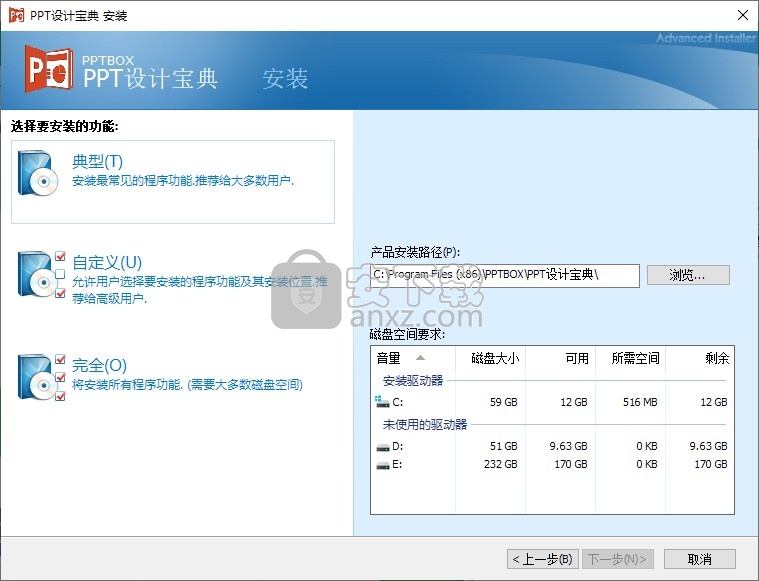Cancel installation with 取消 button
Screen dimensions: 759x581
(x=699, y=559)
